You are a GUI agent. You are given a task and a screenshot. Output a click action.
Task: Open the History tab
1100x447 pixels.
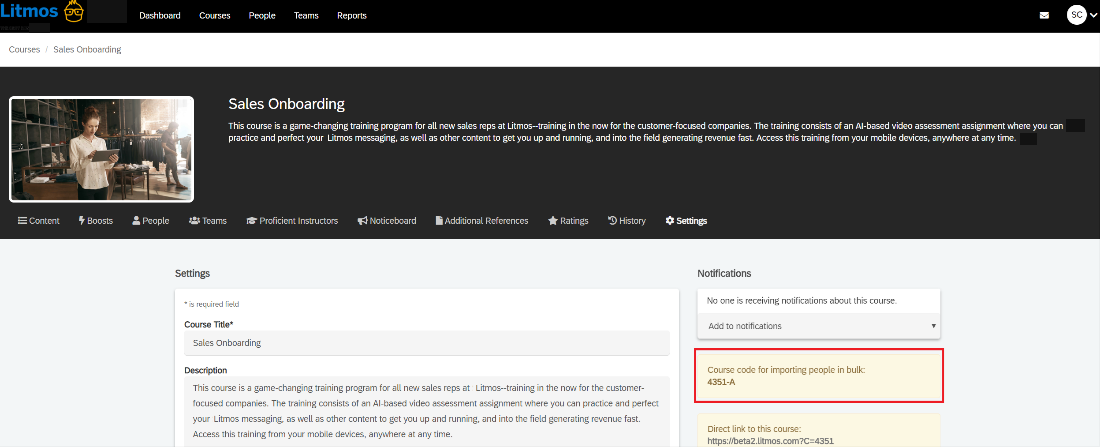pyautogui.click(x=626, y=220)
